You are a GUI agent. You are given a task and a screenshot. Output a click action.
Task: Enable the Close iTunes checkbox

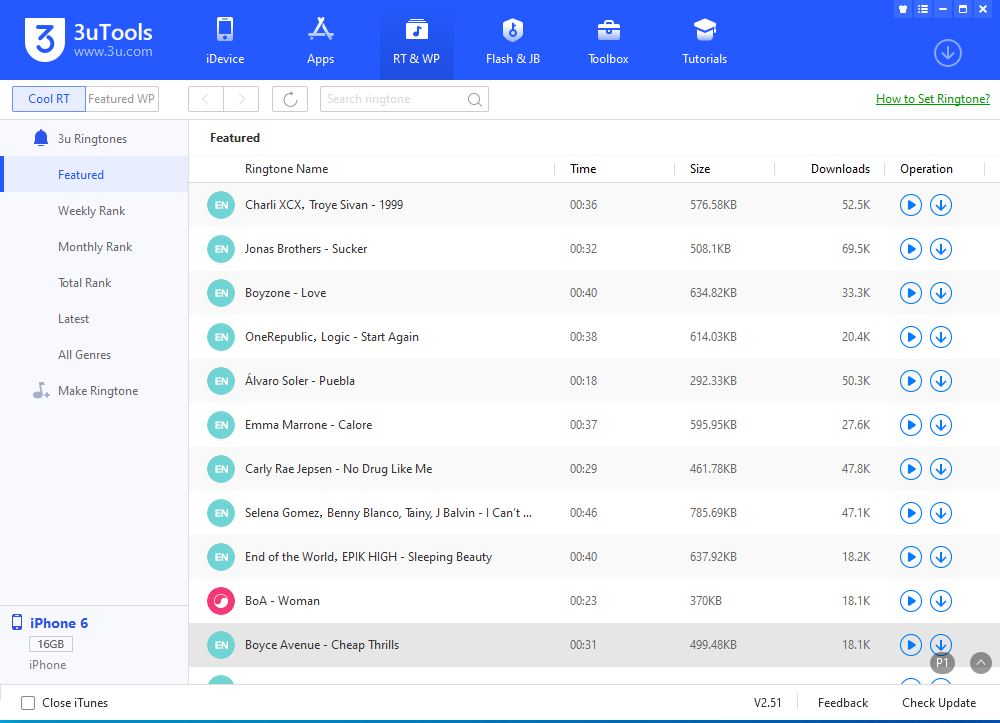pyautogui.click(x=28, y=703)
